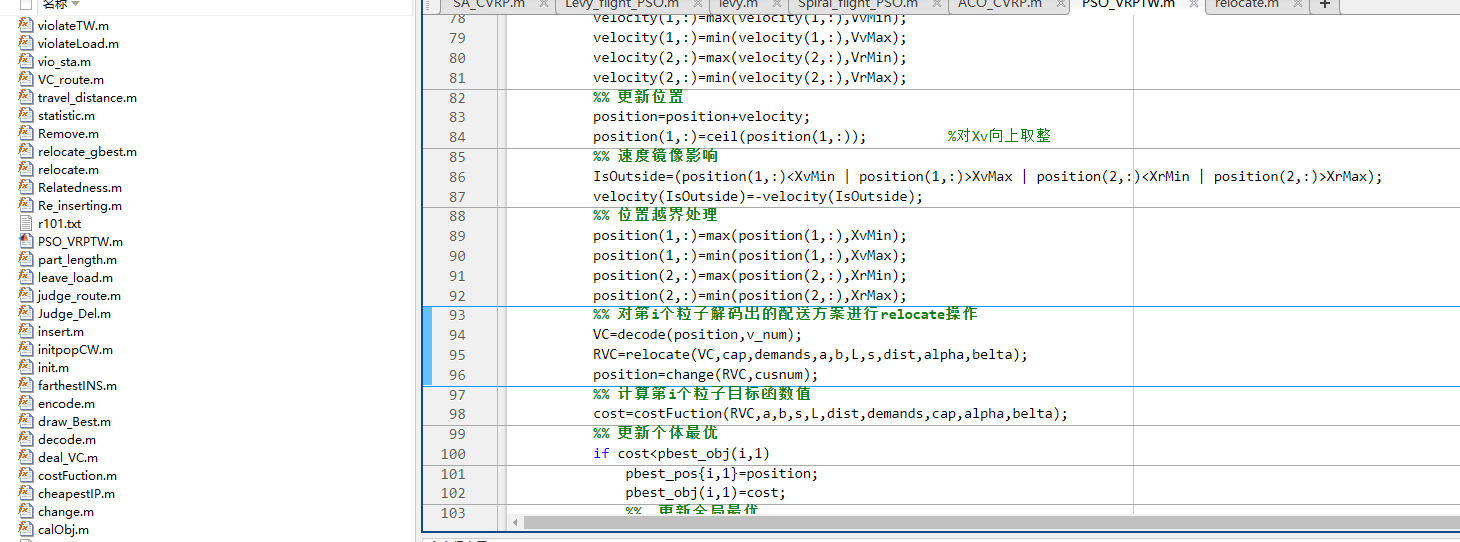
Task: Click the plus button to add new tab
Action: click(x=1324, y=5)
